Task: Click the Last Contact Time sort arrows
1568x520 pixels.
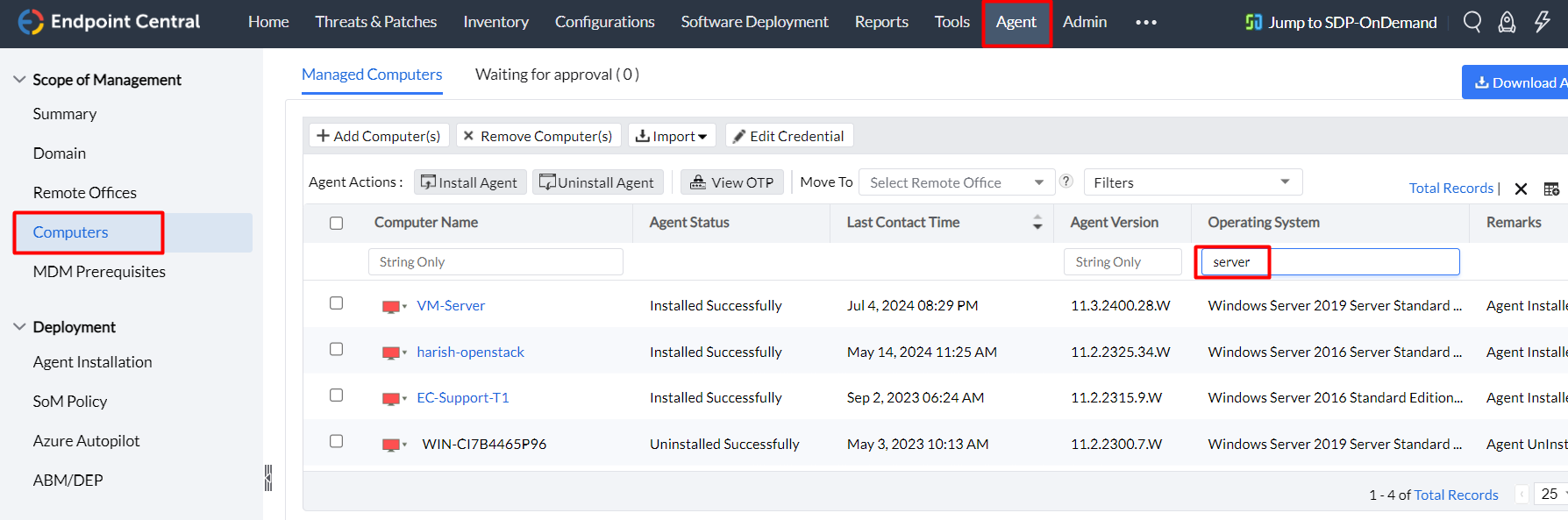Action: click(x=1037, y=222)
